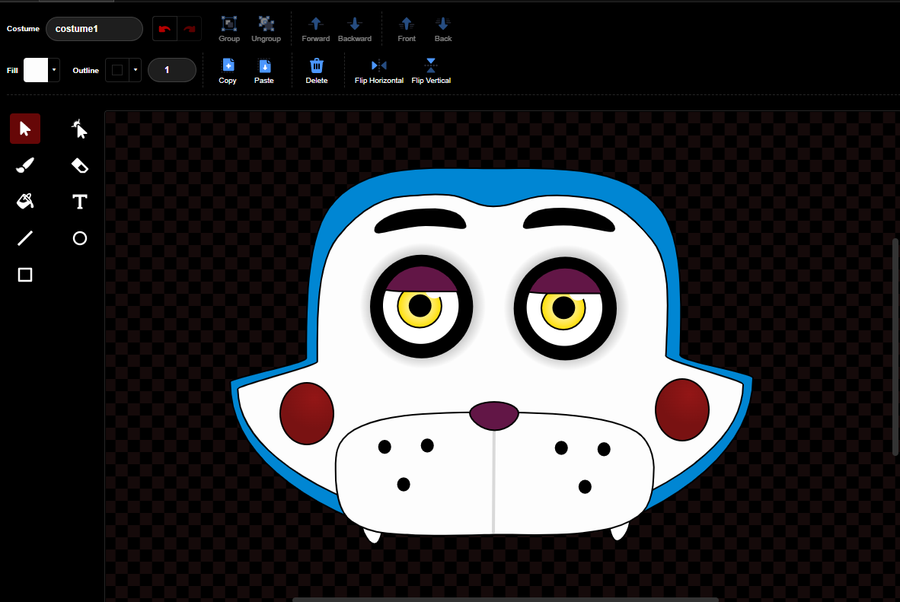The image size is (900, 602).
Task: Select the Reshape tool
Action: tap(79, 129)
